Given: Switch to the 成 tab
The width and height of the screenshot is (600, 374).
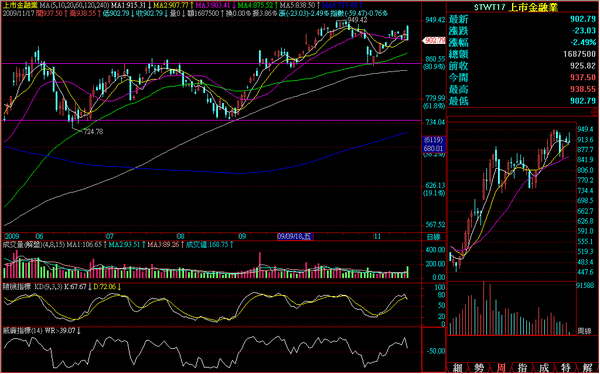Looking at the screenshot, I should (544, 368).
